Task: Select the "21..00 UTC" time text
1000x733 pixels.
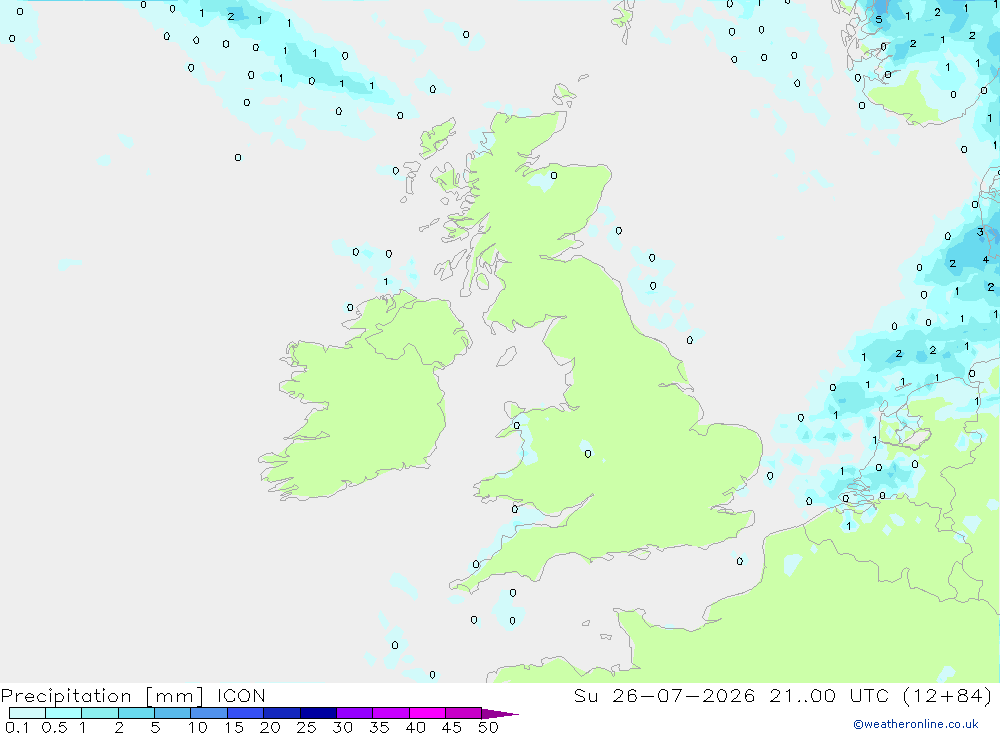Action: 829,696
